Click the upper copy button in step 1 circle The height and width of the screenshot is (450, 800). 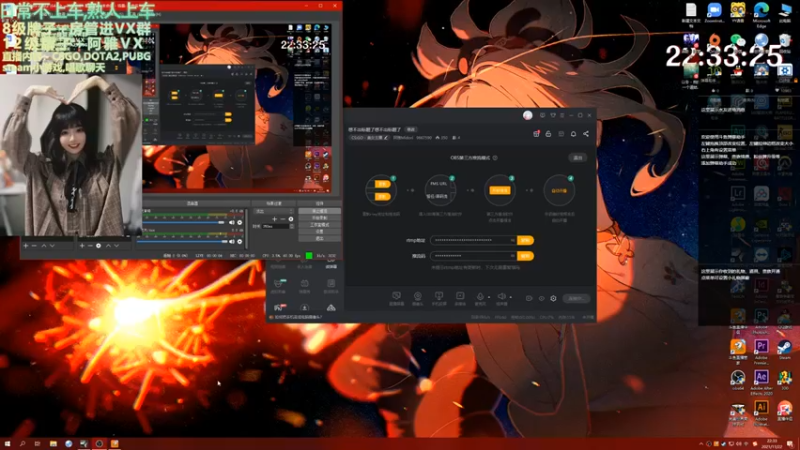pyautogui.click(x=382, y=184)
